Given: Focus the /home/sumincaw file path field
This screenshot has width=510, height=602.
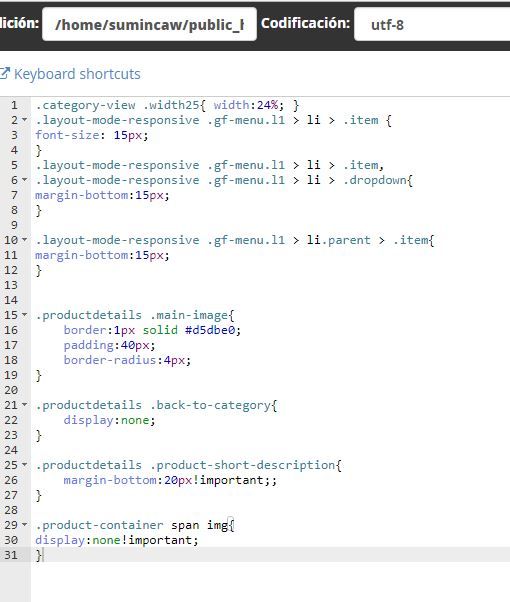Looking at the screenshot, I should tap(149, 25).
